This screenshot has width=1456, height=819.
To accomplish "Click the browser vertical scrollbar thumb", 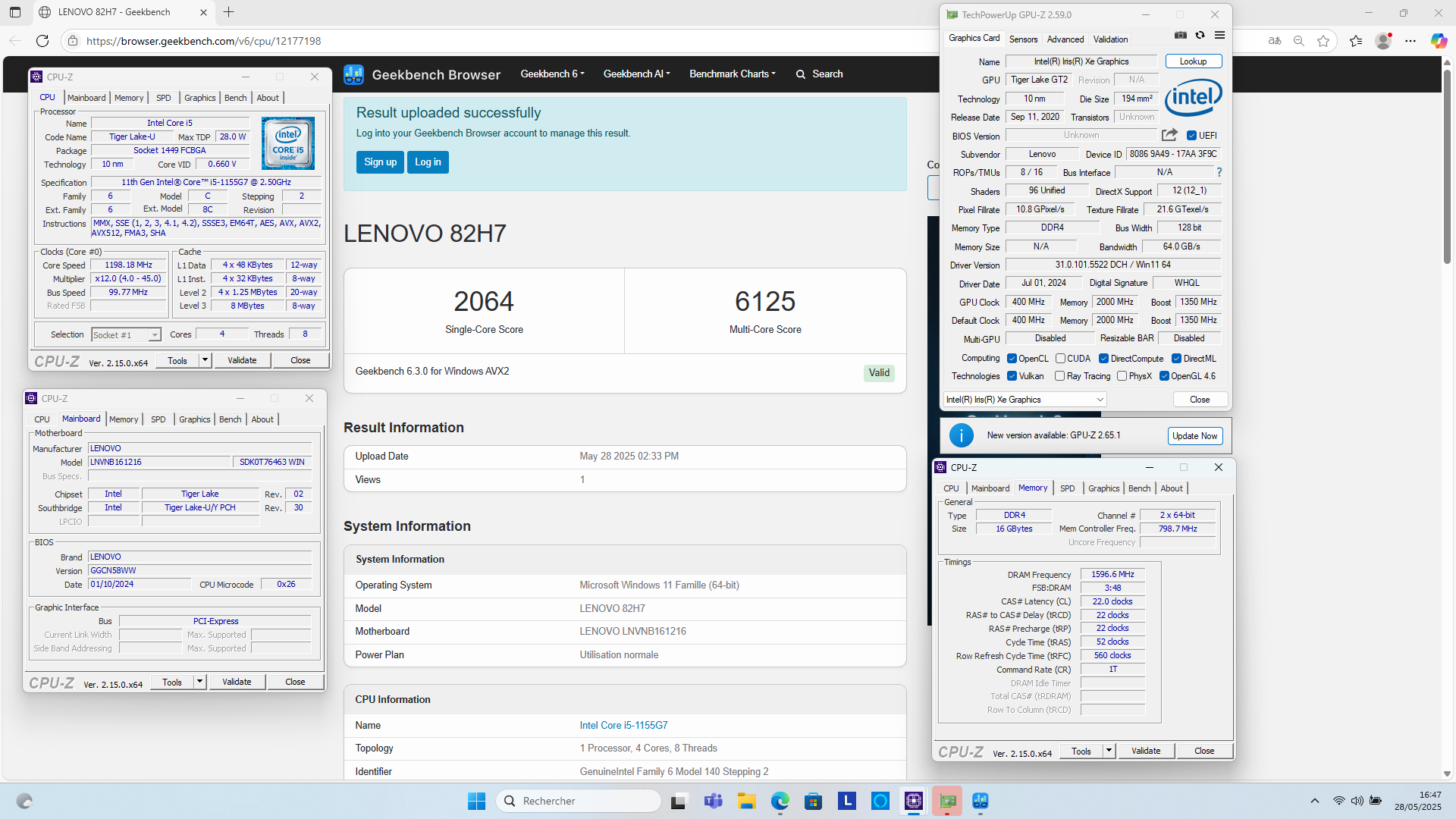I will [x=1447, y=167].
